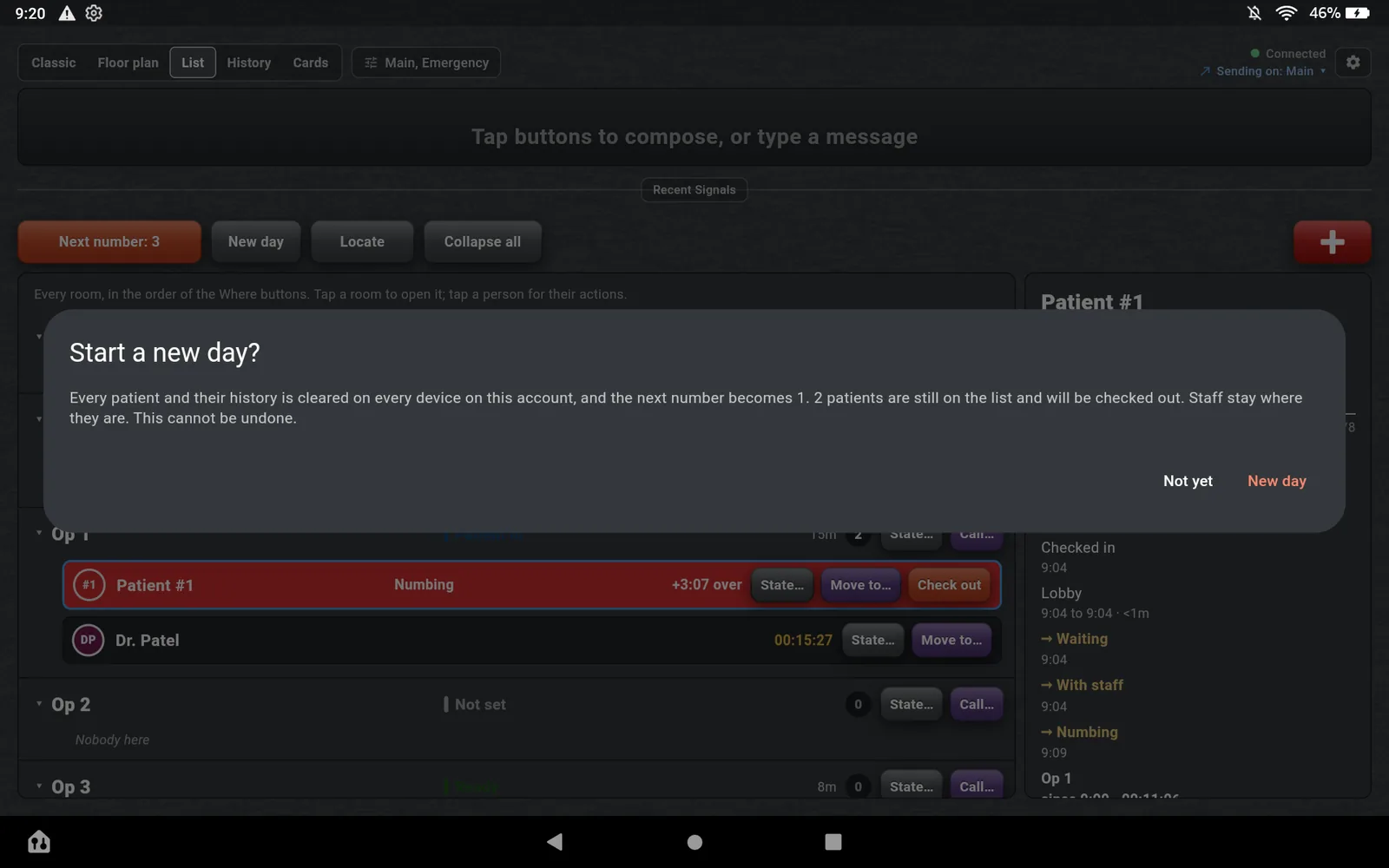Open the State… menu for Patient #1
The image size is (1389, 868).
[782, 585]
